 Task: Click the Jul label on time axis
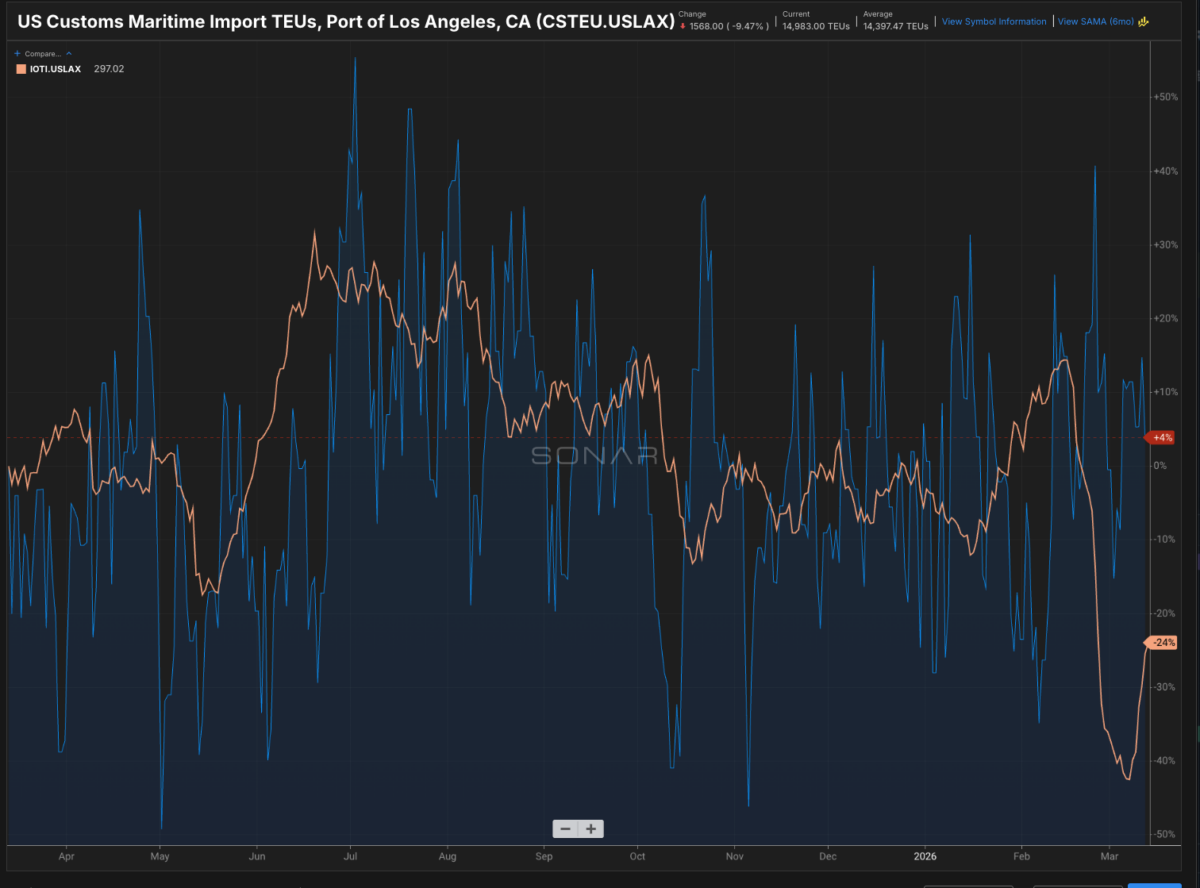pos(351,856)
